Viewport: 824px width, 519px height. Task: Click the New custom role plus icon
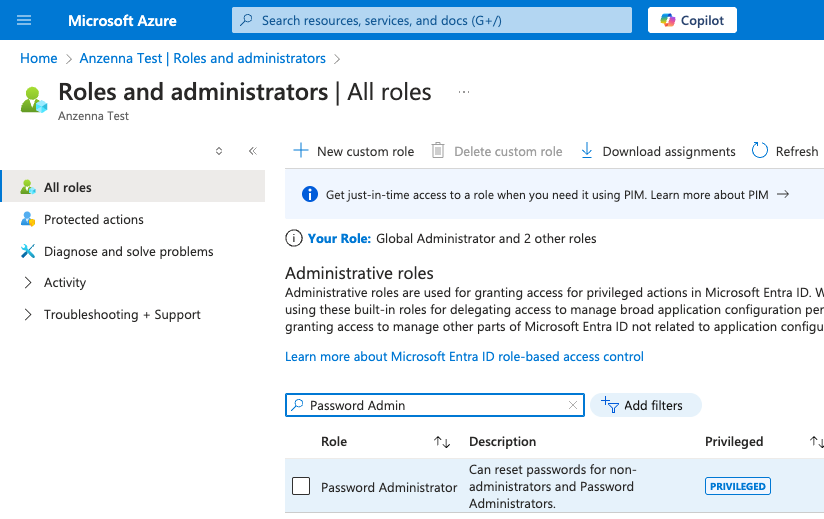pos(300,151)
